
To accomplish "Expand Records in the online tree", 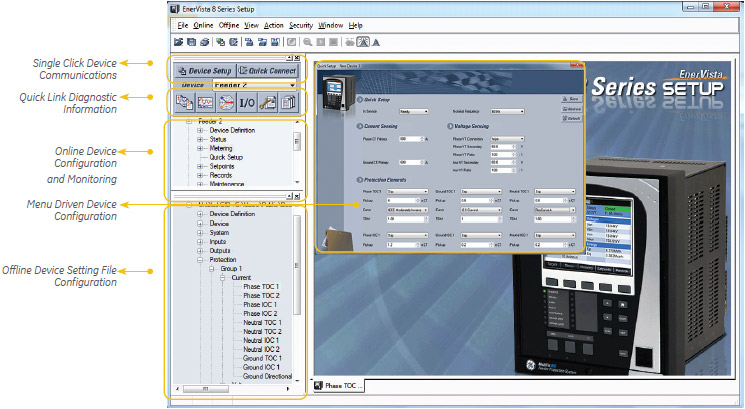I will pyautogui.click(x=200, y=175).
